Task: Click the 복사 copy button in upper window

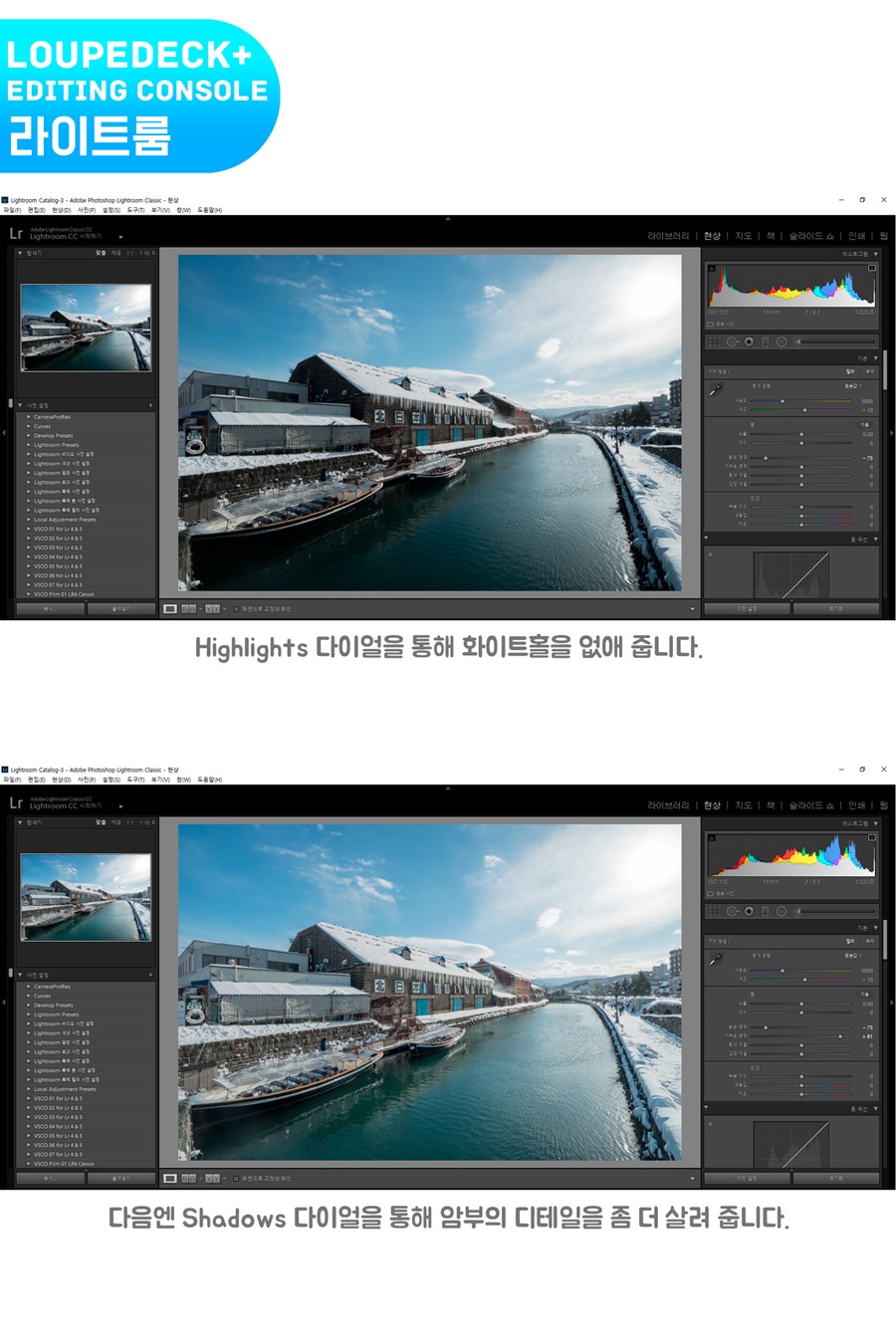Action: click(x=50, y=608)
